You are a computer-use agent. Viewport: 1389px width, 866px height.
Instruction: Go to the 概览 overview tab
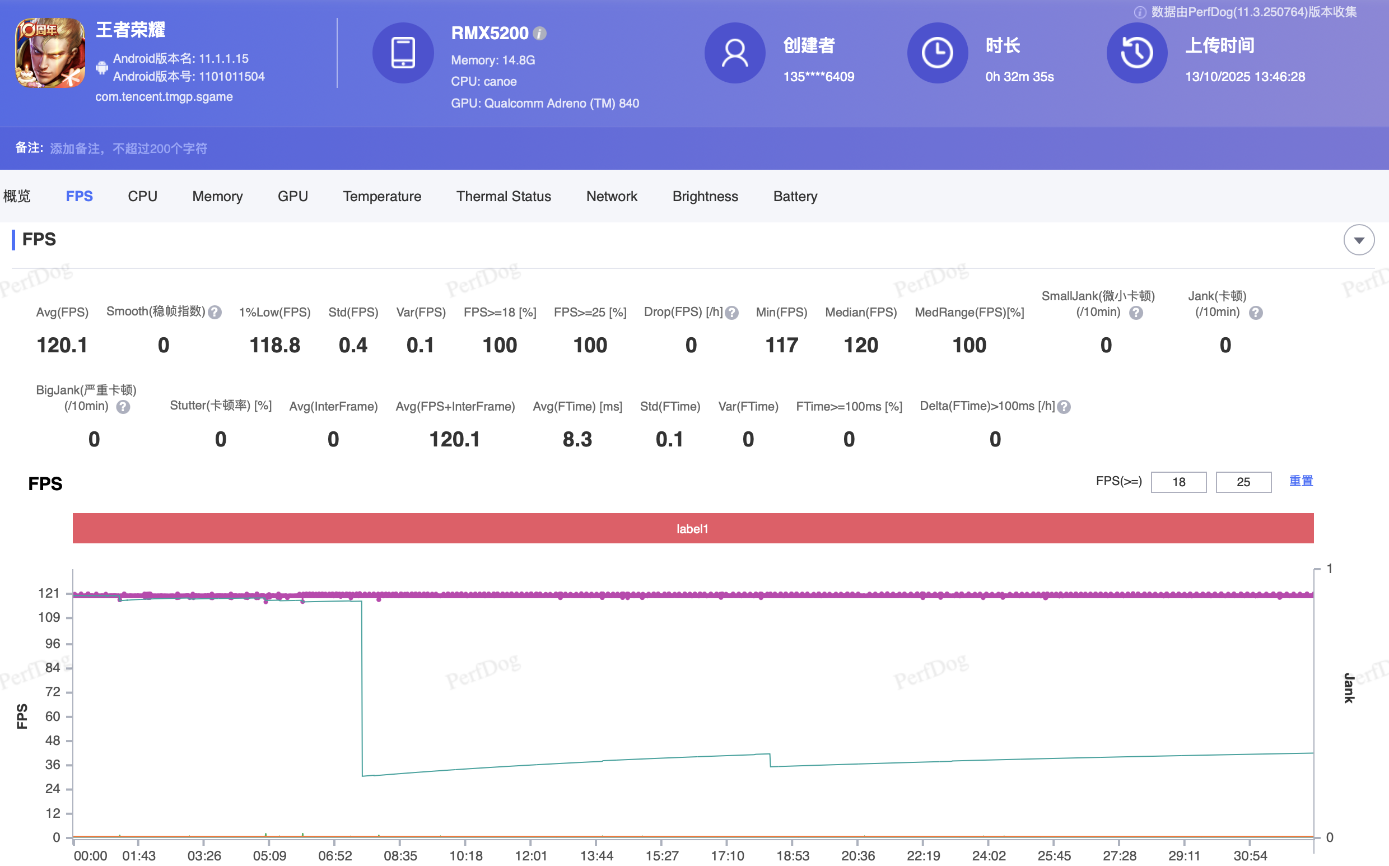17,196
